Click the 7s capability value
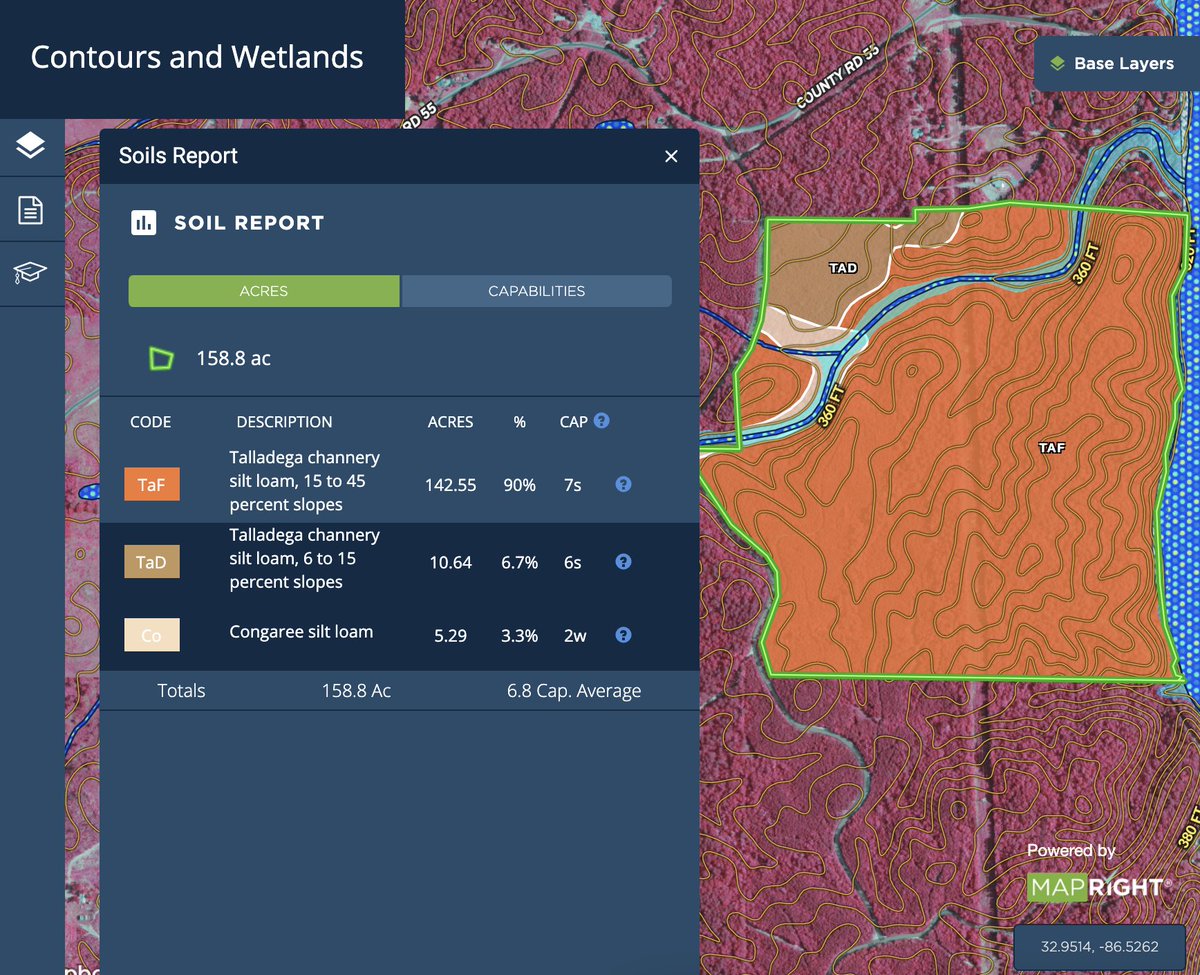1200x975 pixels. (x=572, y=485)
